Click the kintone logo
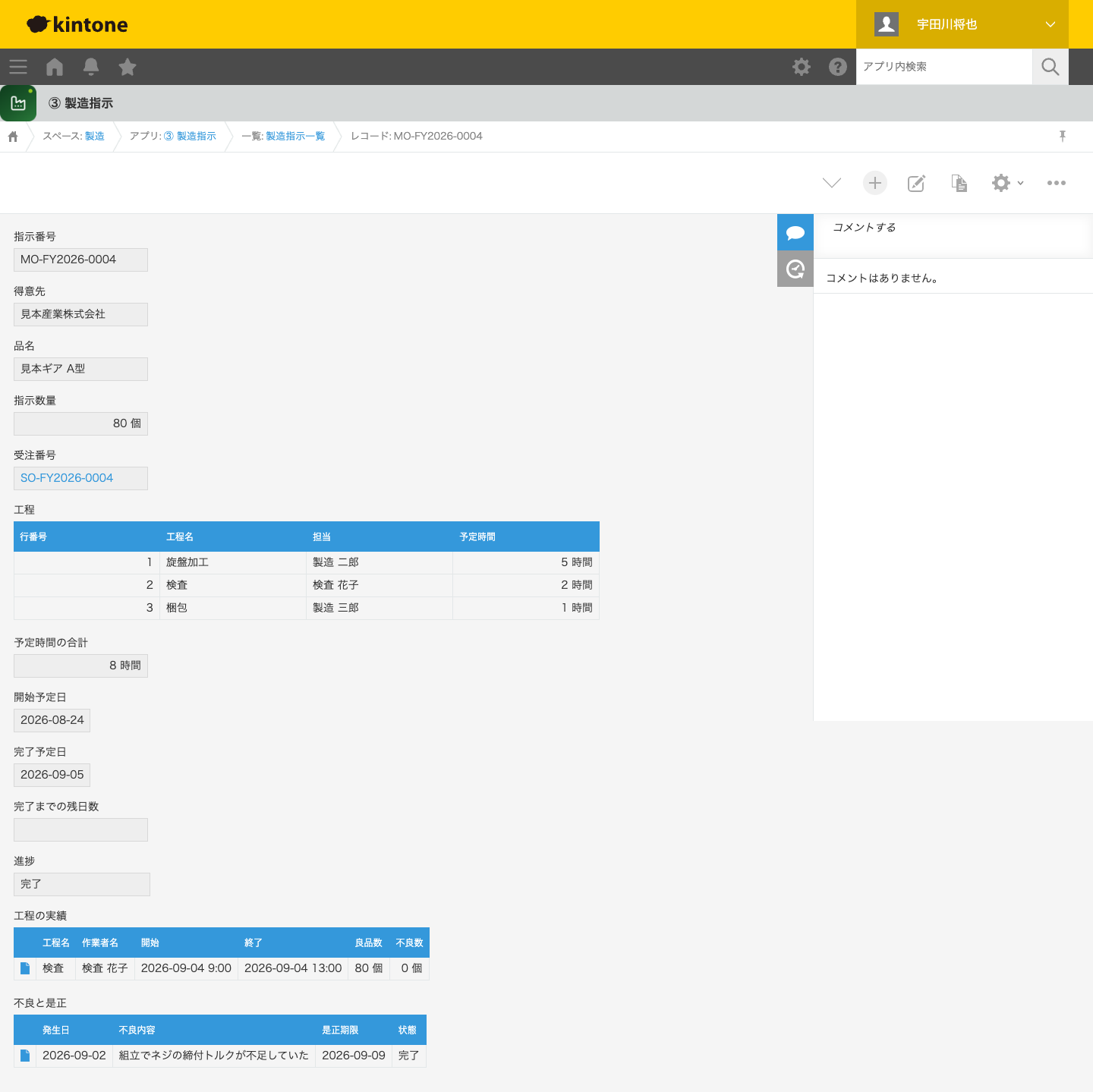 77,24
